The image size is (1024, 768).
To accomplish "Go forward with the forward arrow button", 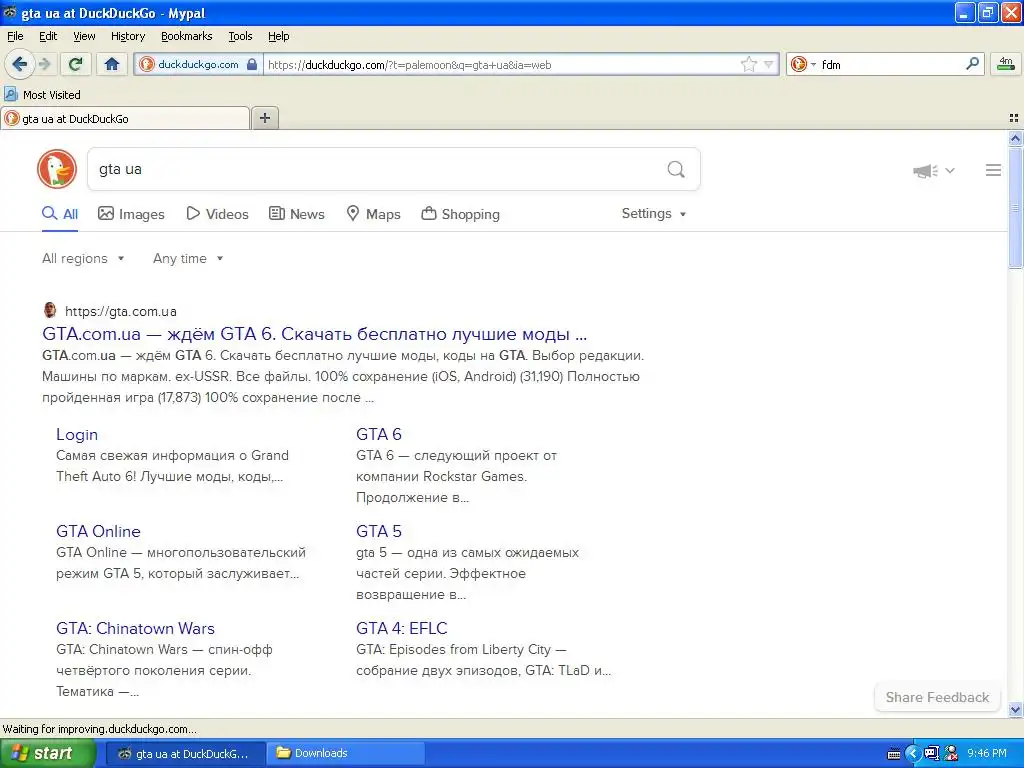I will (x=45, y=64).
